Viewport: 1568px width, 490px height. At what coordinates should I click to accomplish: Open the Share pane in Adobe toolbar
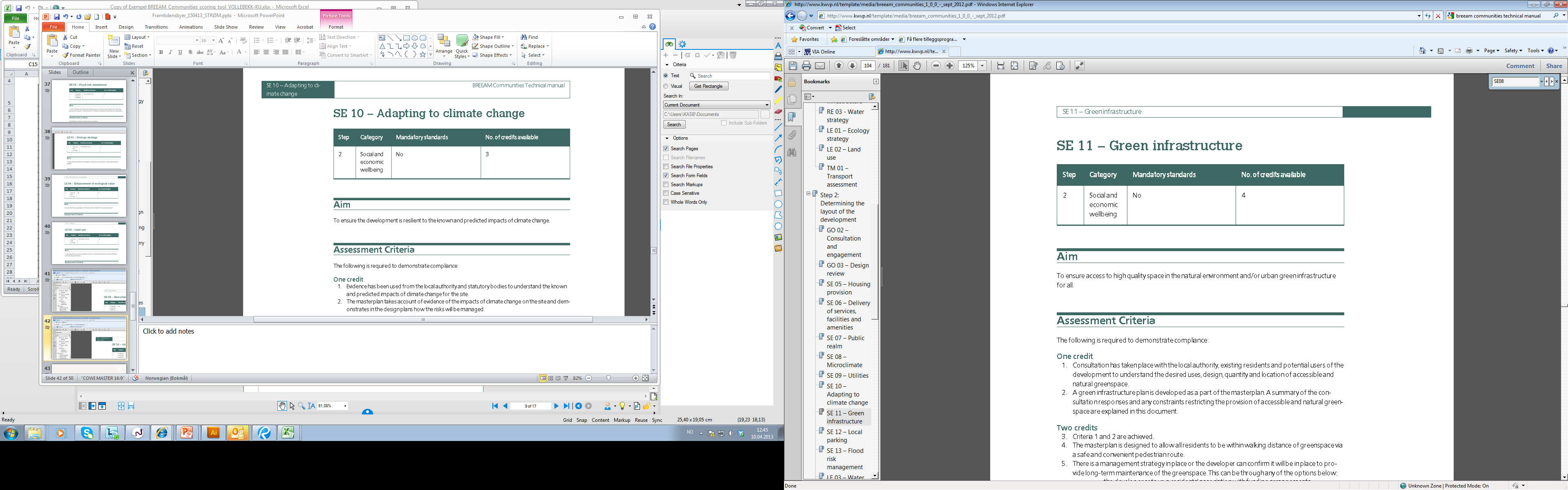click(1554, 66)
